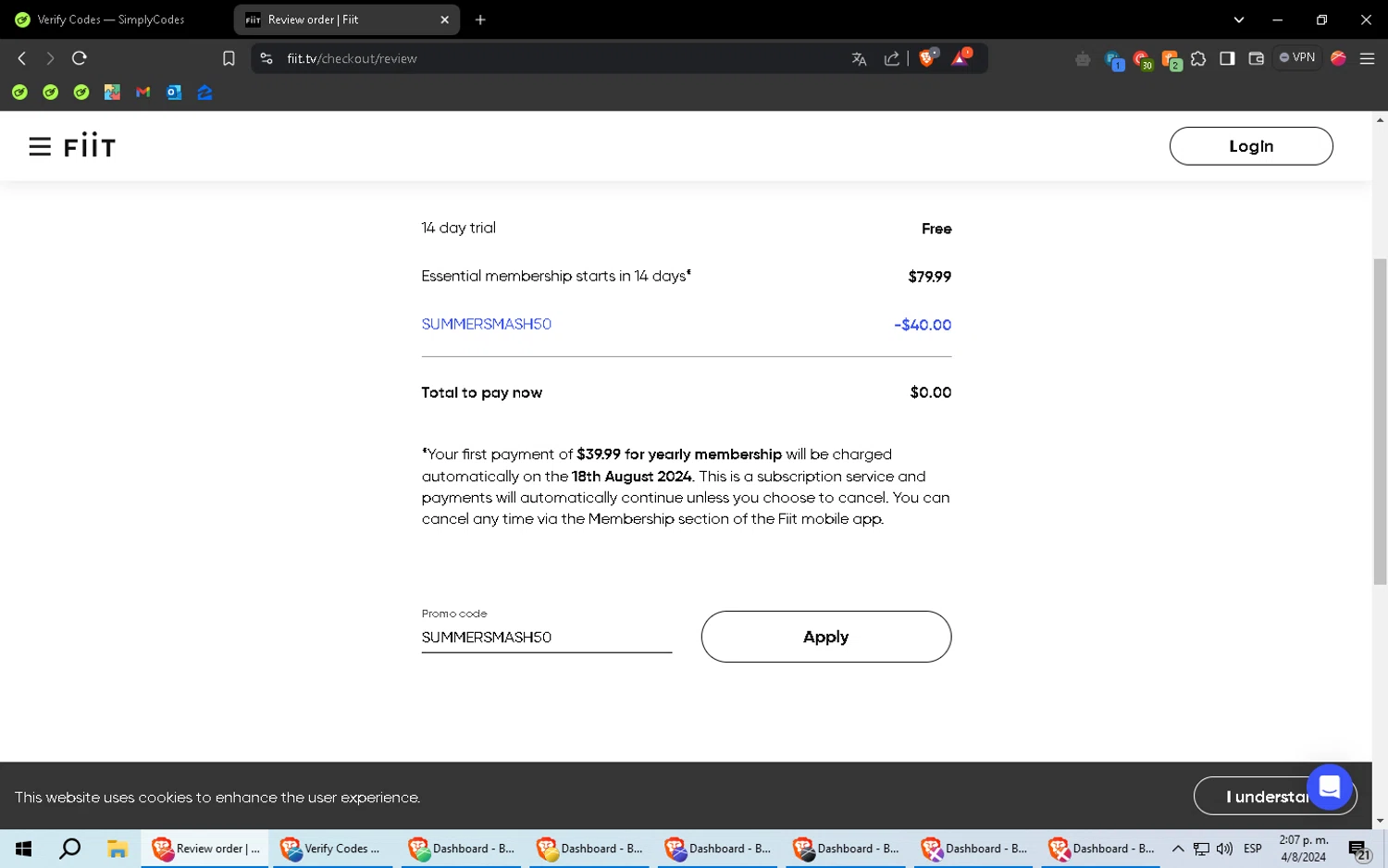Click the SUMMERSMASH50 discount link

click(487, 325)
